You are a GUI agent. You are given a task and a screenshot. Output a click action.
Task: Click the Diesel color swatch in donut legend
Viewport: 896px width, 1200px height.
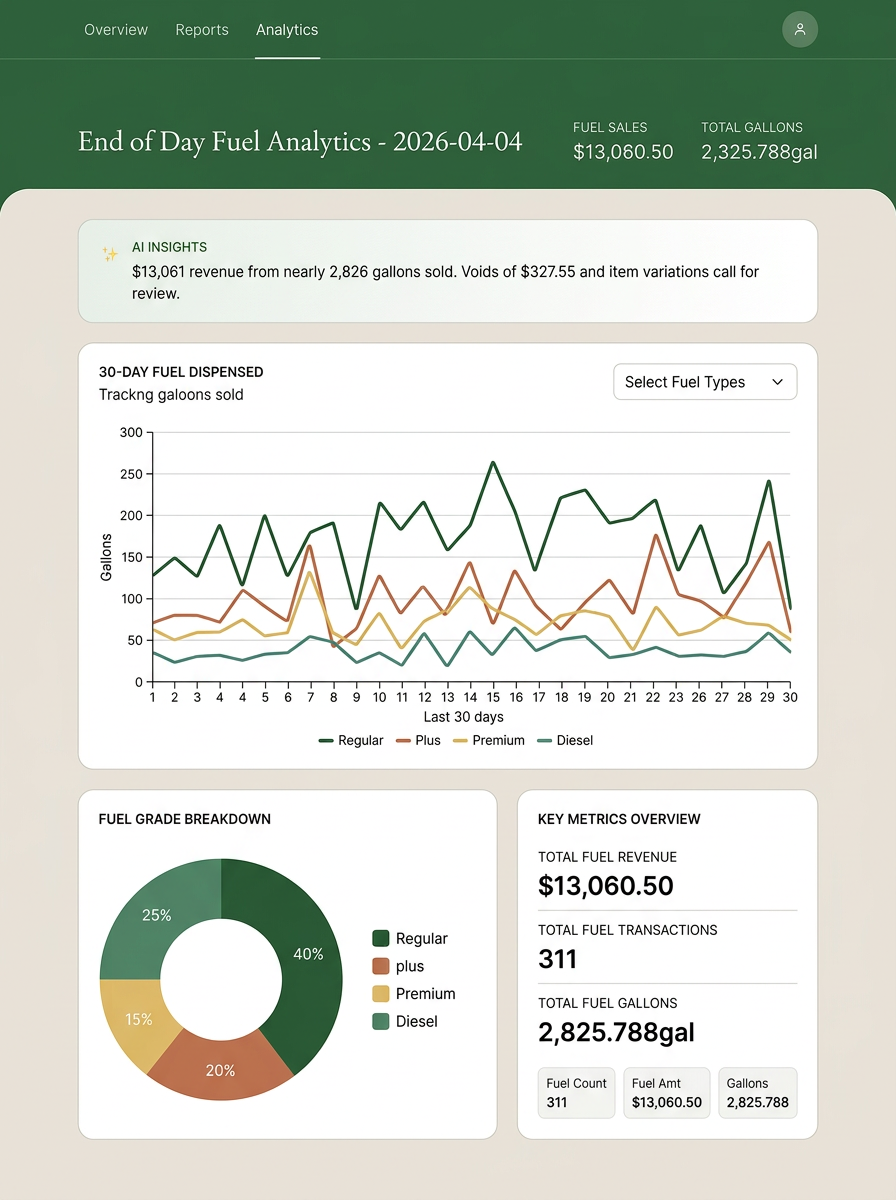tap(381, 1021)
